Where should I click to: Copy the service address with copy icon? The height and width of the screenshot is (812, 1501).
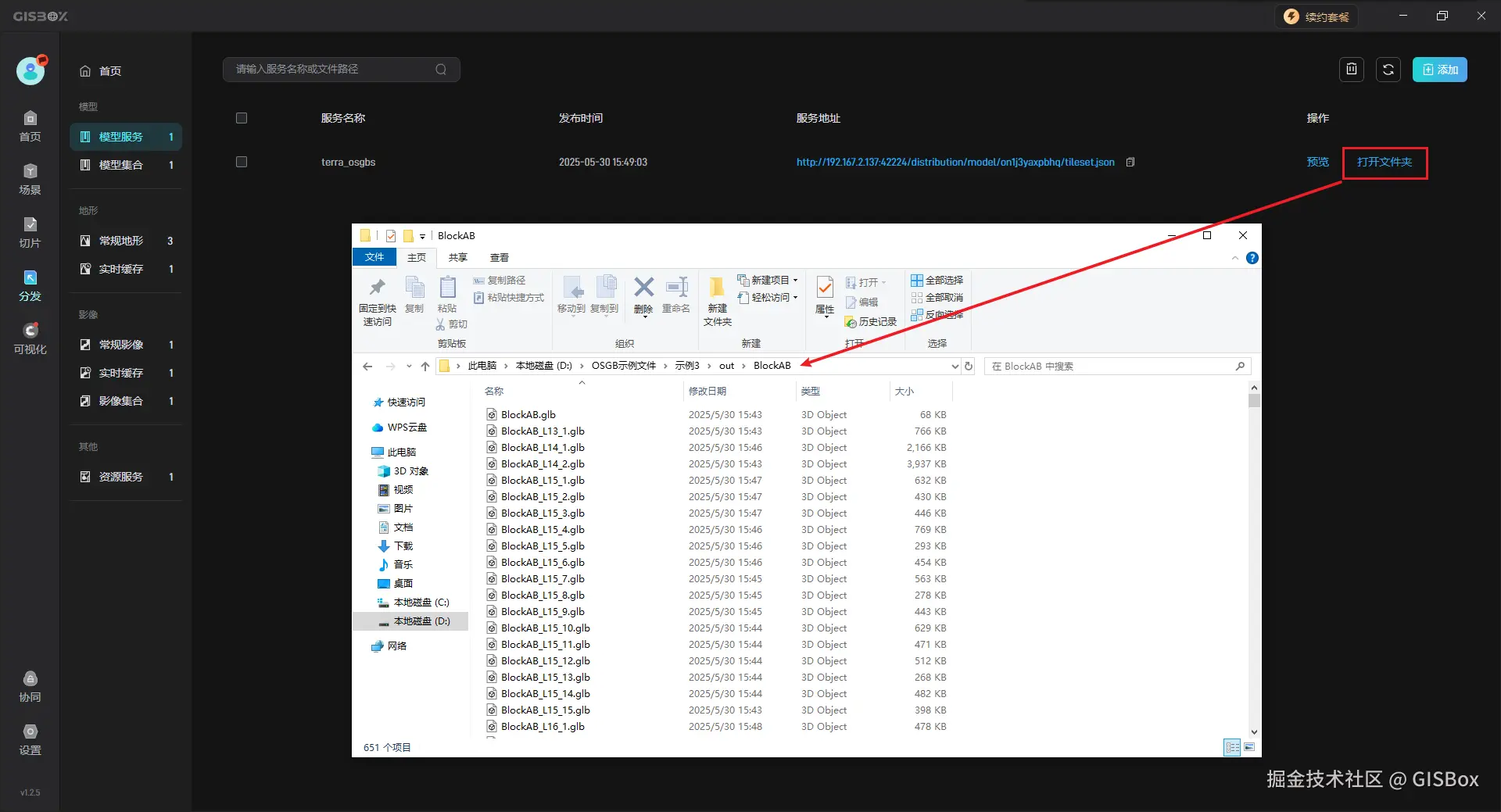(x=1130, y=162)
